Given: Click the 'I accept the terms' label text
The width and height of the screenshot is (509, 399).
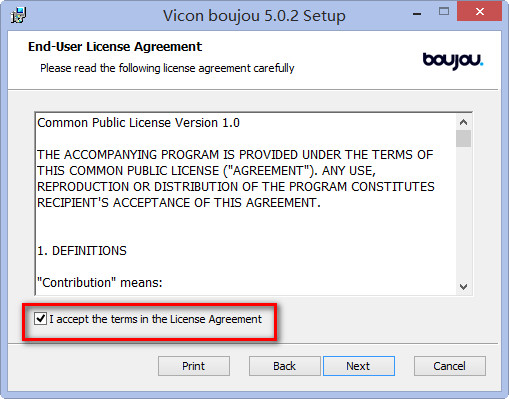Looking at the screenshot, I should [155, 319].
